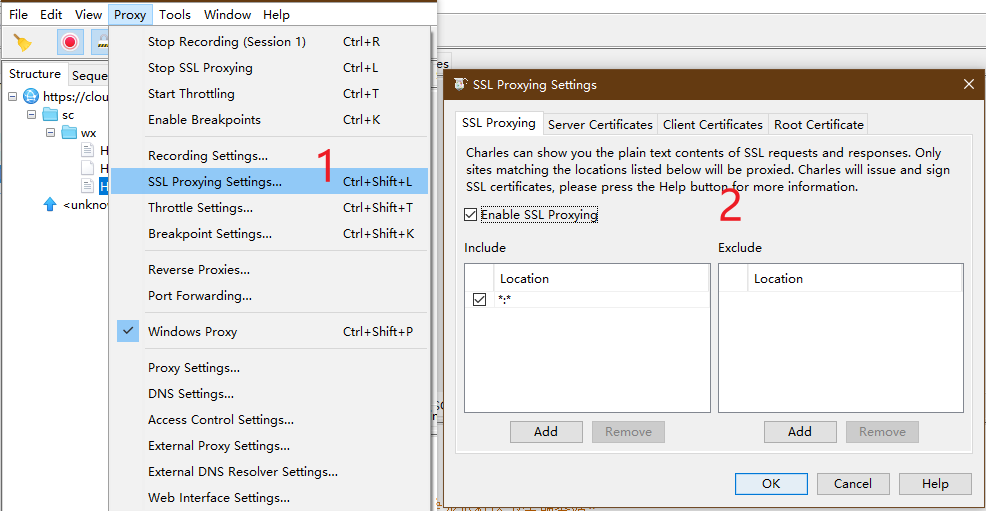Open SSL Proxying Settings... menu entry
The height and width of the screenshot is (511, 986).
pos(270,181)
